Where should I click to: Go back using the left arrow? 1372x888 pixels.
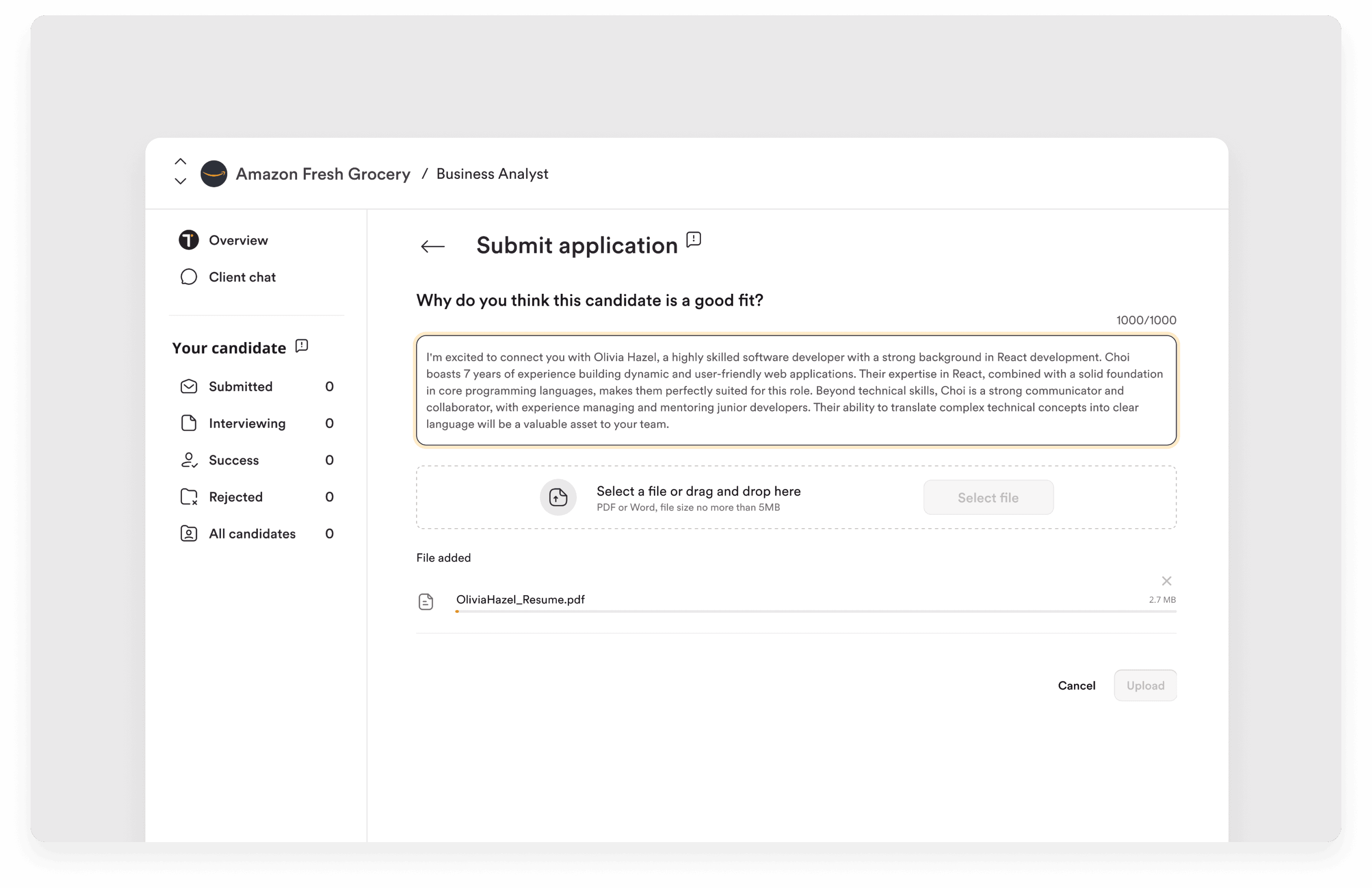tap(432, 247)
